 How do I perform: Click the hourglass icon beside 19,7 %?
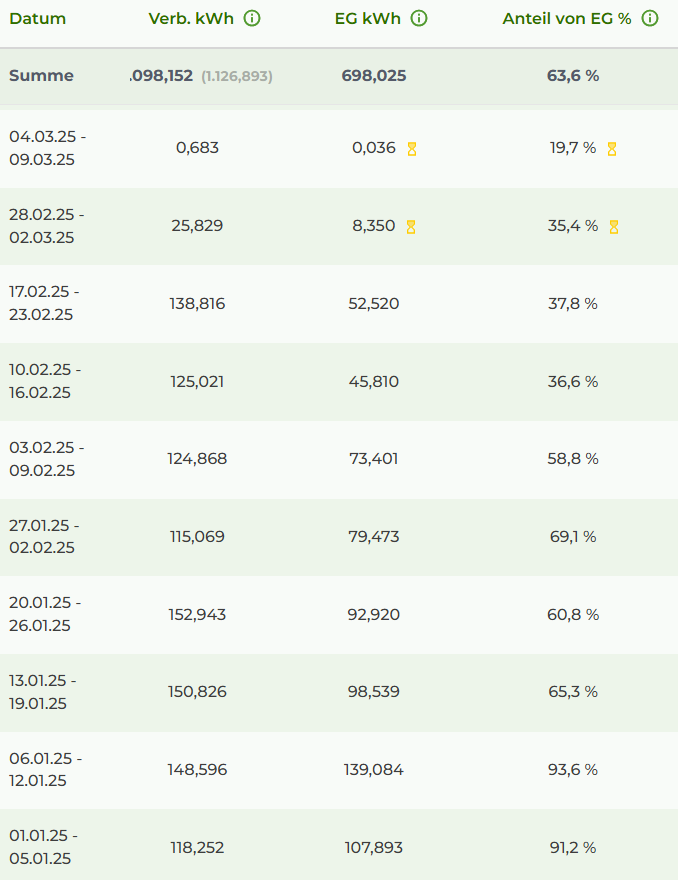(x=612, y=149)
